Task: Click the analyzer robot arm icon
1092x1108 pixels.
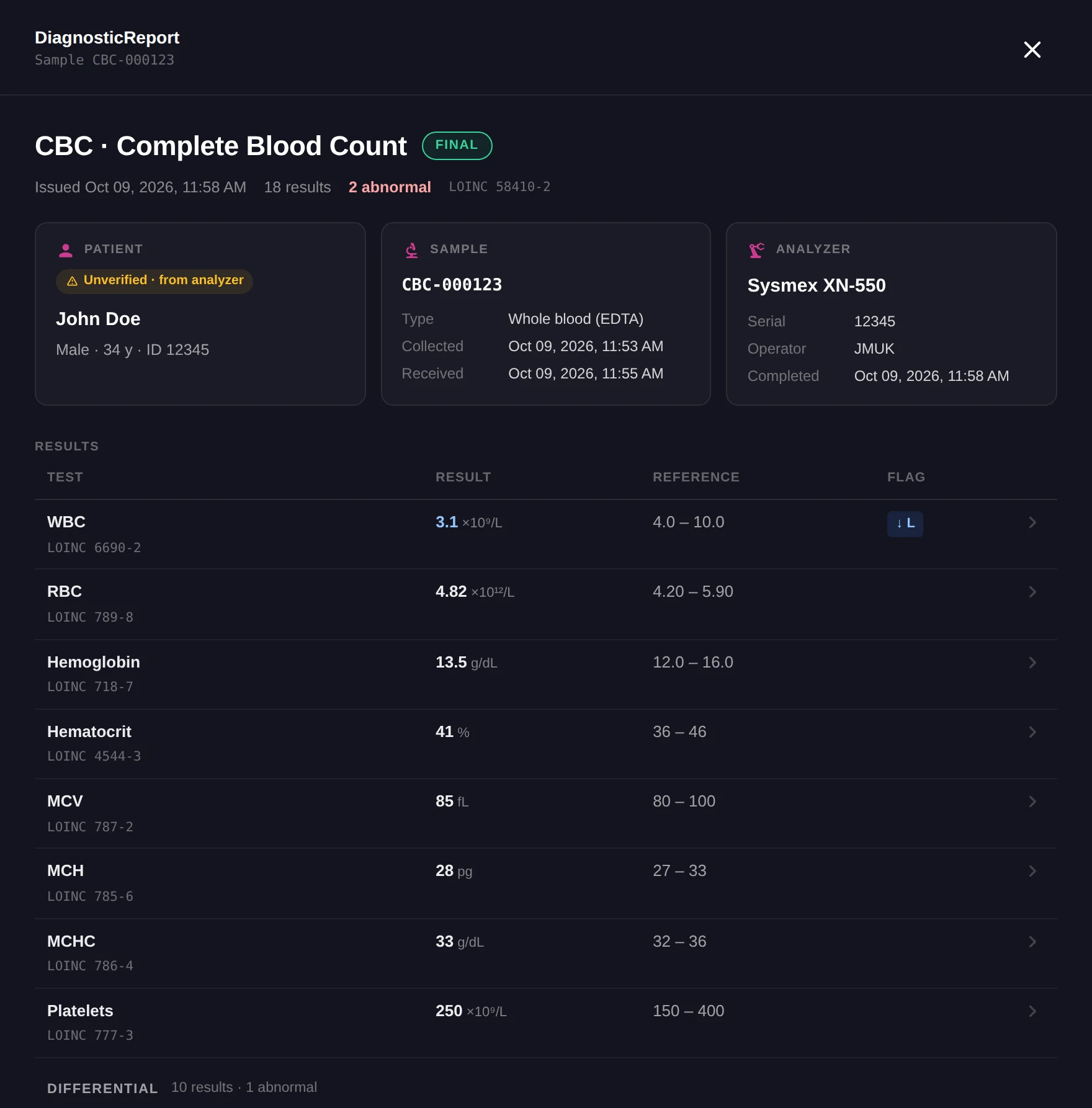Action: pyautogui.click(x=757, y=250)
